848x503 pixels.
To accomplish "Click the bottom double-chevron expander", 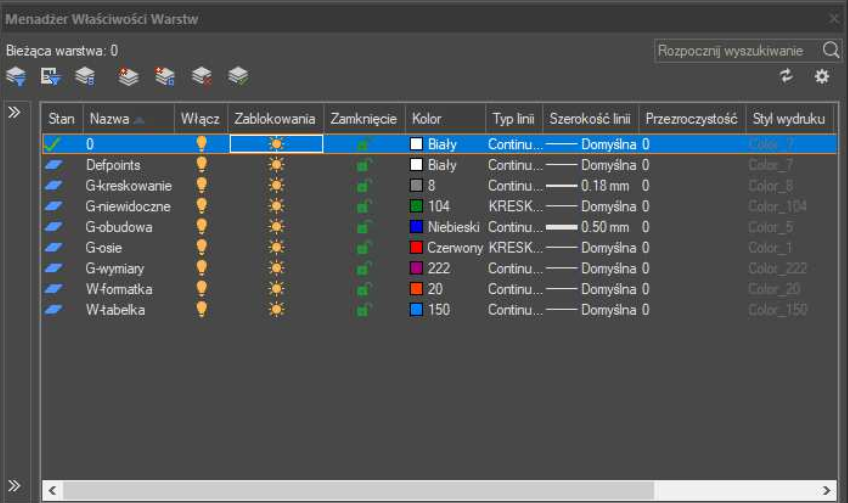I will [x=15, y=486].
